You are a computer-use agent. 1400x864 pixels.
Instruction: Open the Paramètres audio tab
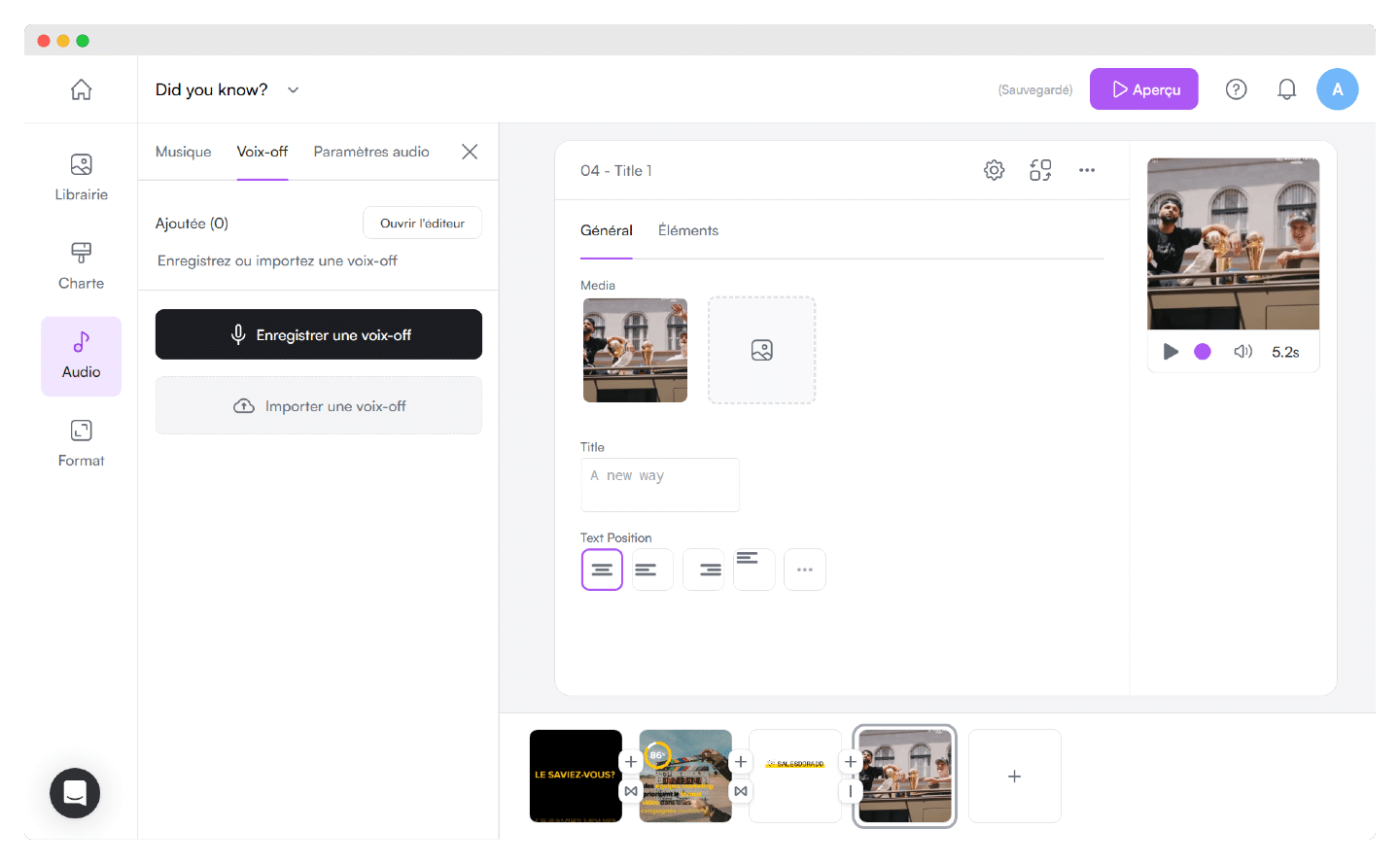371,152
